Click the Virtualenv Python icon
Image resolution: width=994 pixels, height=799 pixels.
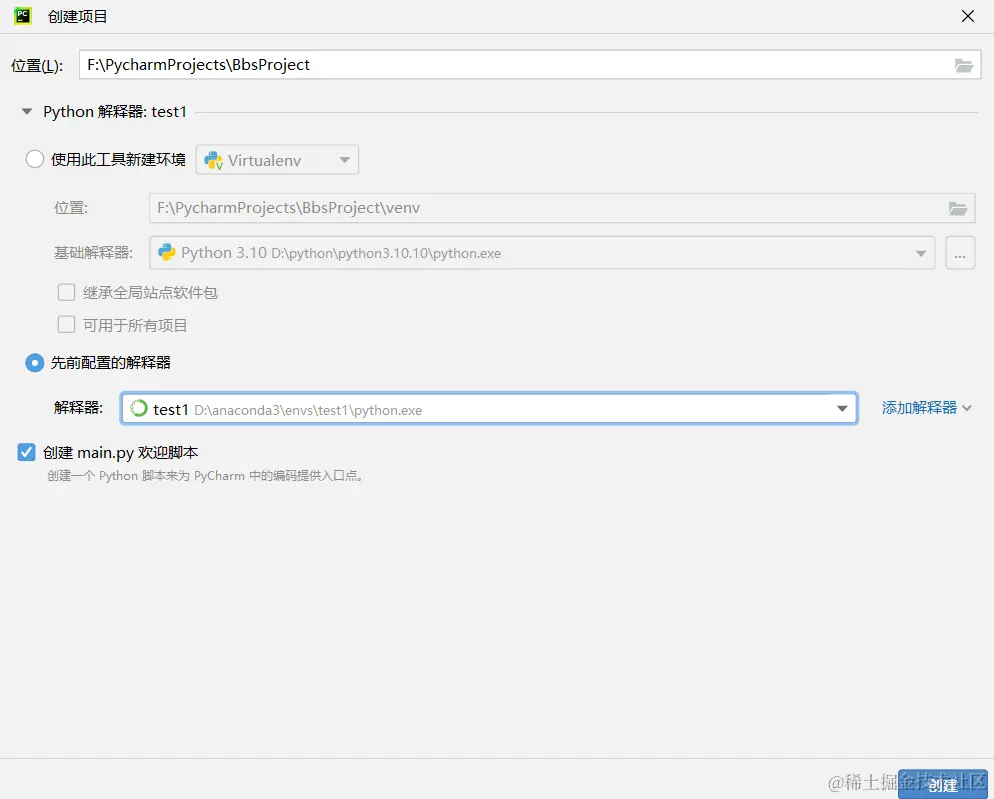tap(214, 160)
